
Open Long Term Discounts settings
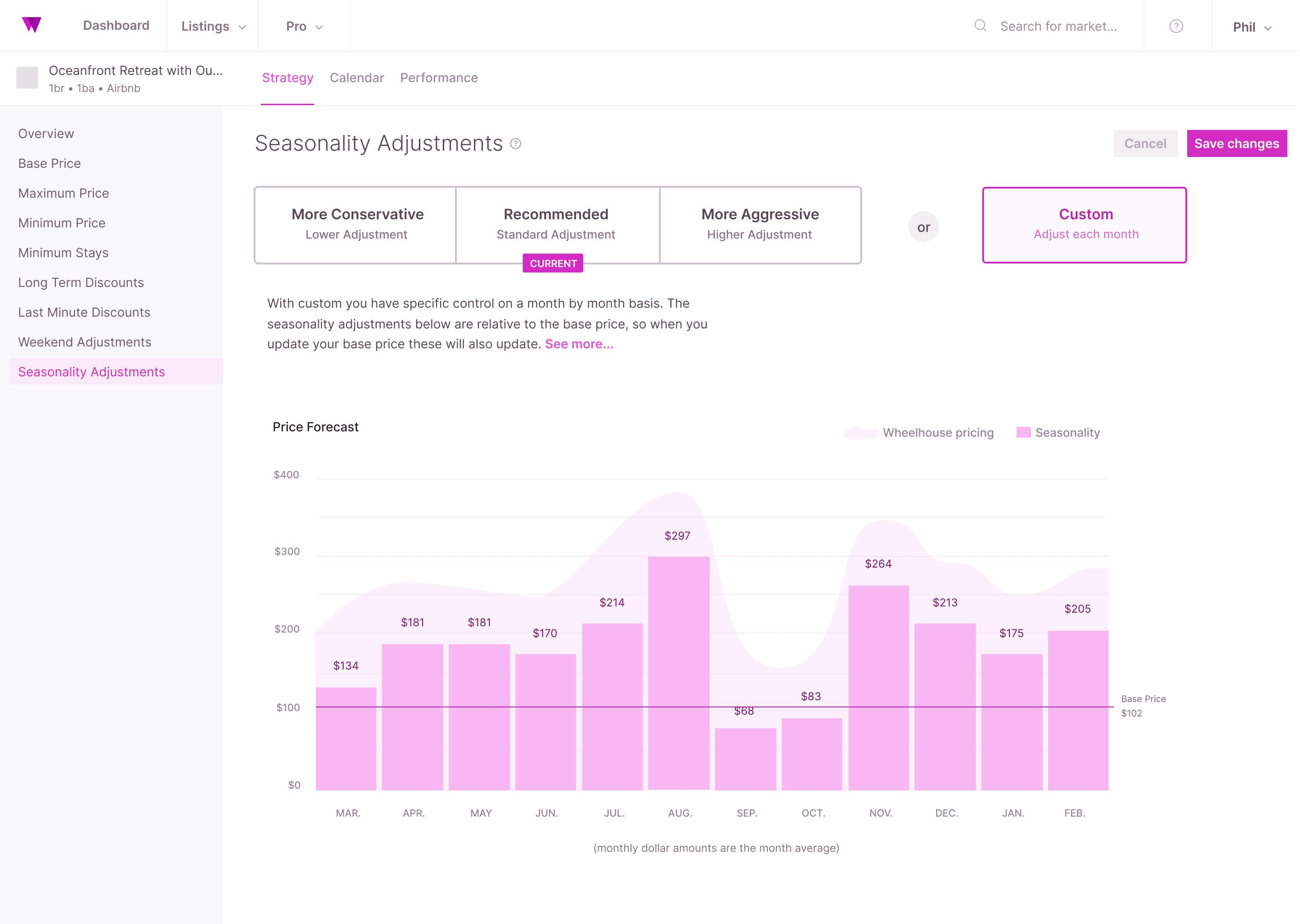click(x=81, y=283)
